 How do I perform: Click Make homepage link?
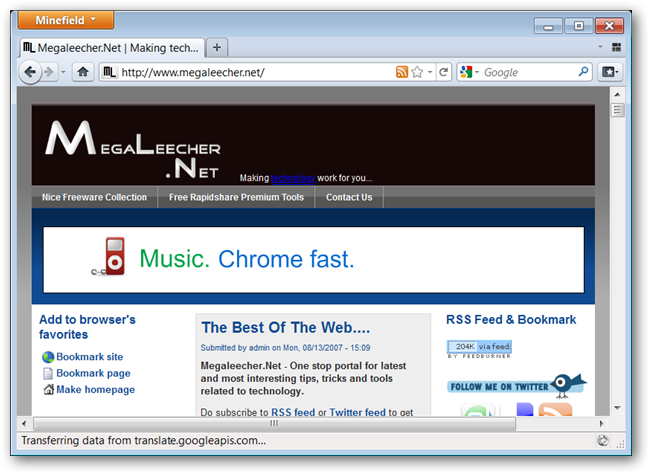pos(95,390)
